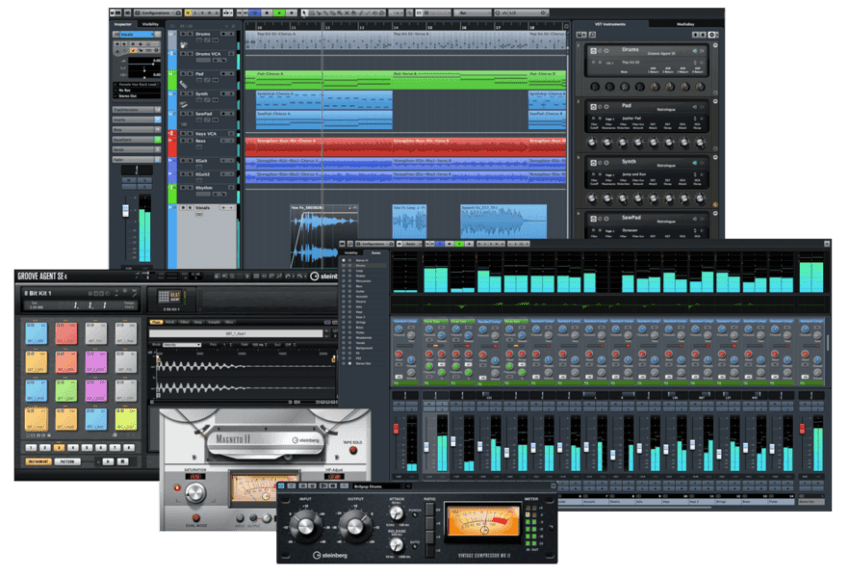Open the Pad instrument editor via its e icon

(x=599, y=105)
